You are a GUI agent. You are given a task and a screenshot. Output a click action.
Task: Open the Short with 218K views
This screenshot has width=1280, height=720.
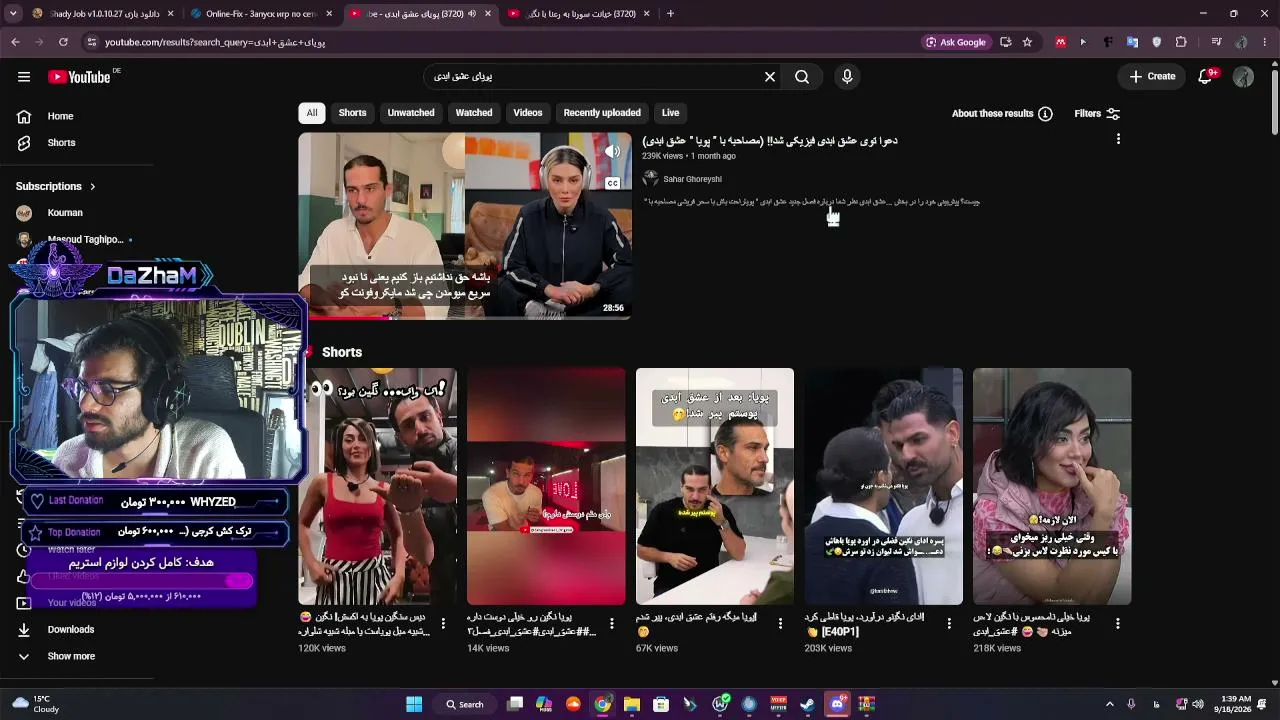[1052, 487]
